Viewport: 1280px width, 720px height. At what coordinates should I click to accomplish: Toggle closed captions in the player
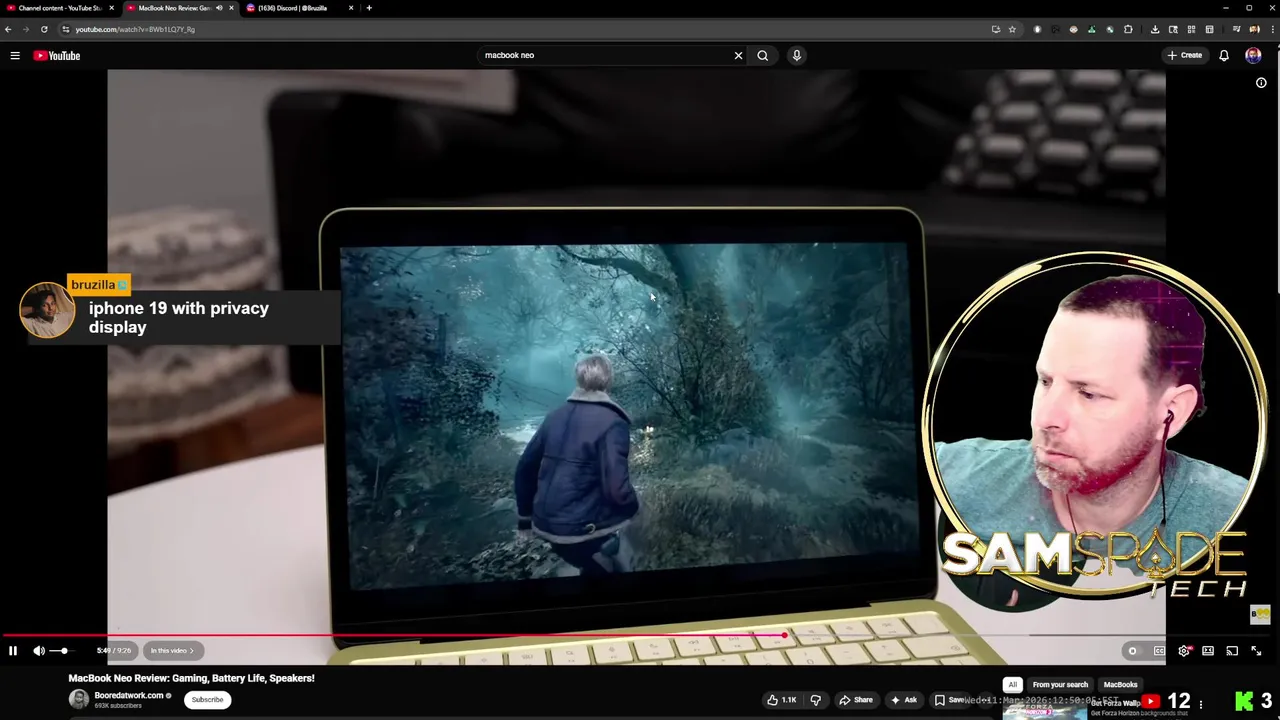click(1159, 651)
